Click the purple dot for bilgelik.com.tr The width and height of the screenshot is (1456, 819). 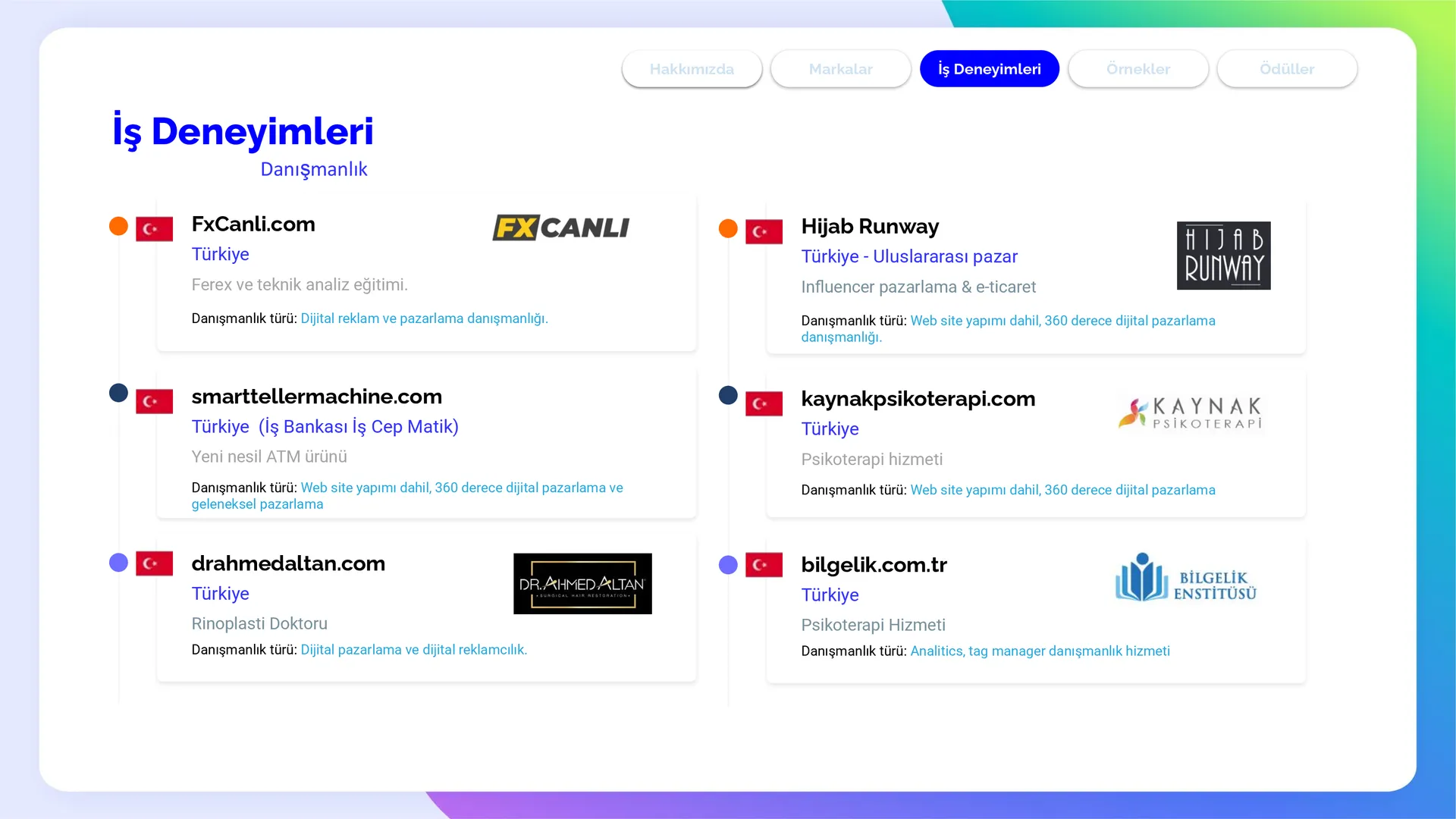tap(728, 565)
